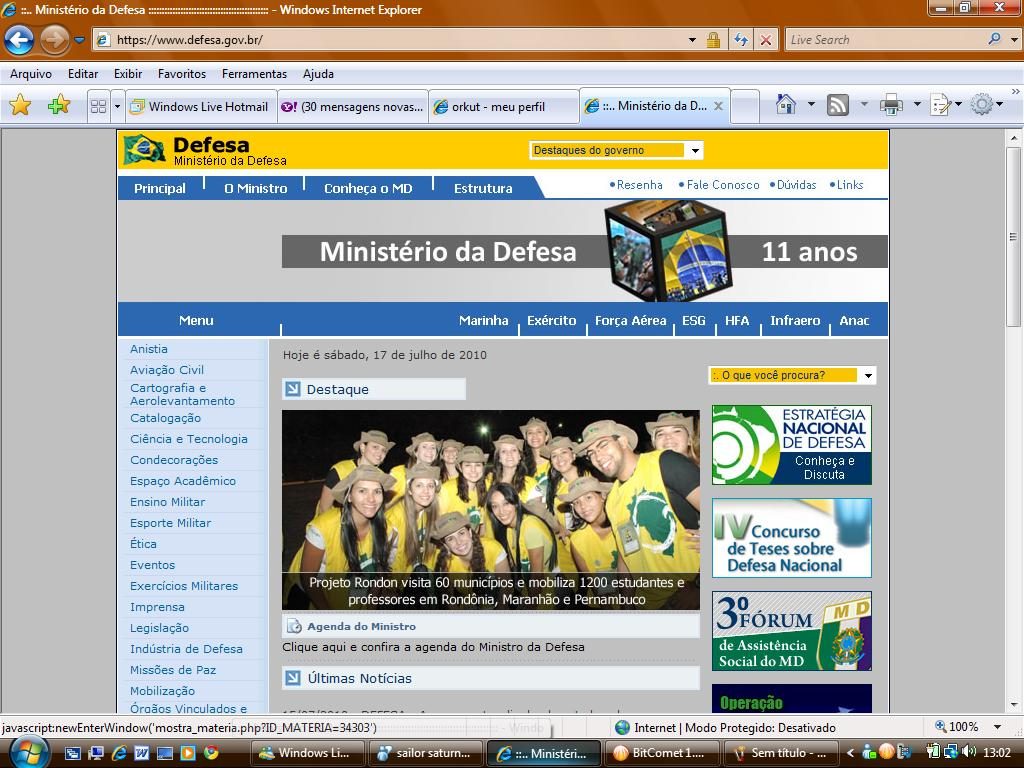Open BitComet taskbar button

pos(662,753)
